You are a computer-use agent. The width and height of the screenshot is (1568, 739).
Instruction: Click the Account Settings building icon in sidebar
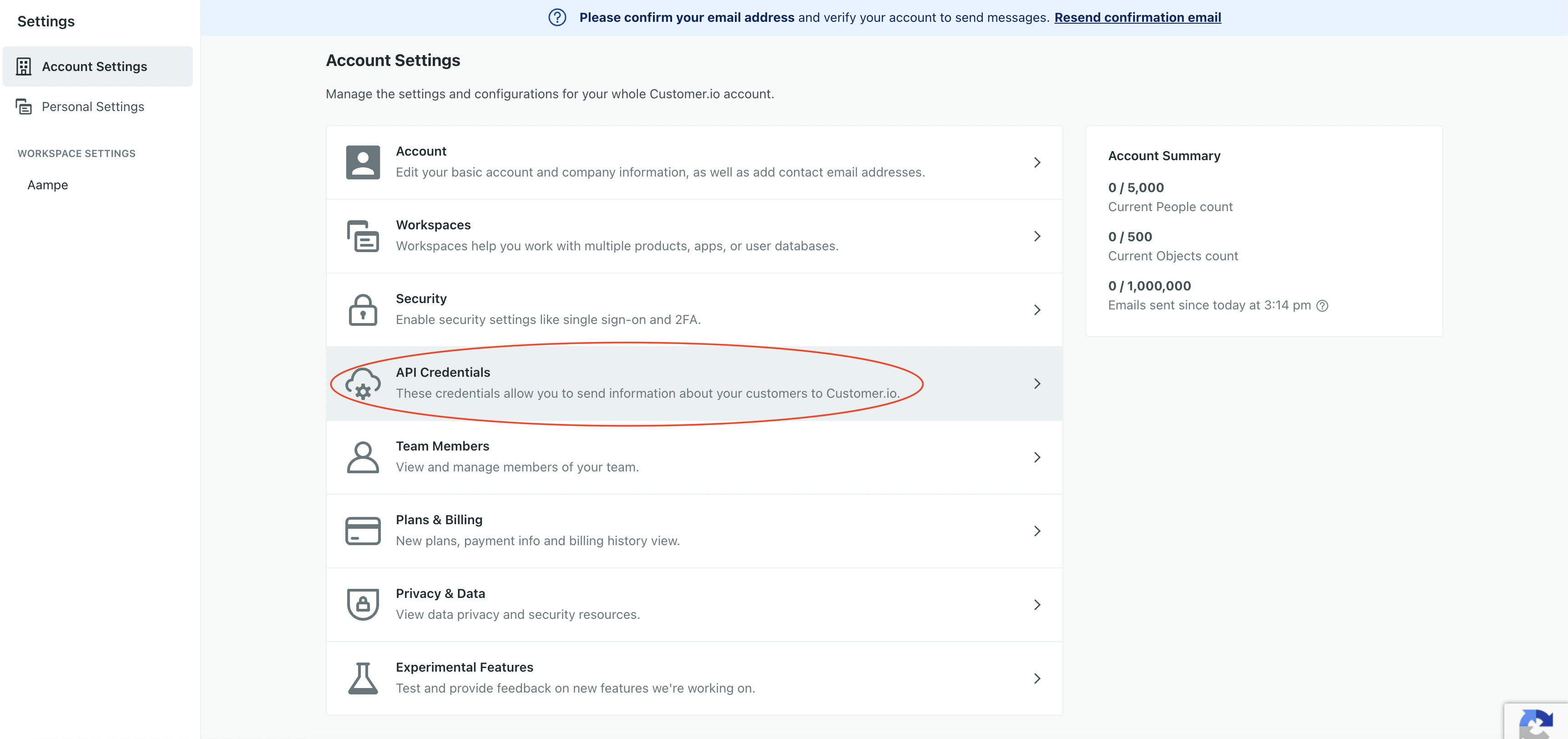[25, 67]
